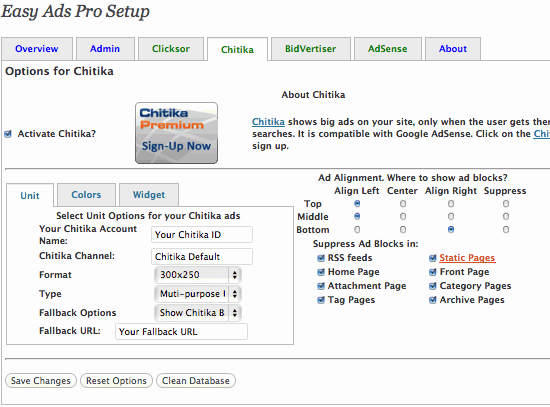Image resolution: width=550 pixels, height=407 pixels.
Task: Choose Align Right for the Middle ad
Action: pyautogui.click(x=451, y=216)
